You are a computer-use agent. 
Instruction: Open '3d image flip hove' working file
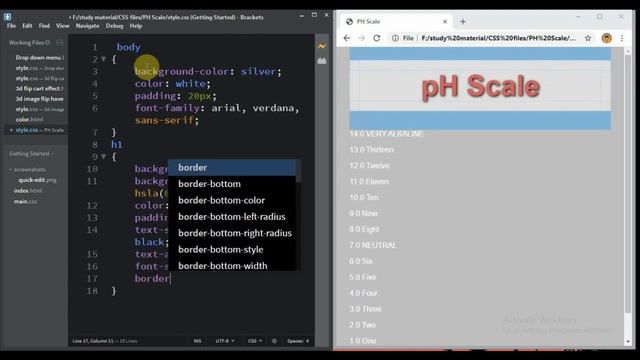40,99
